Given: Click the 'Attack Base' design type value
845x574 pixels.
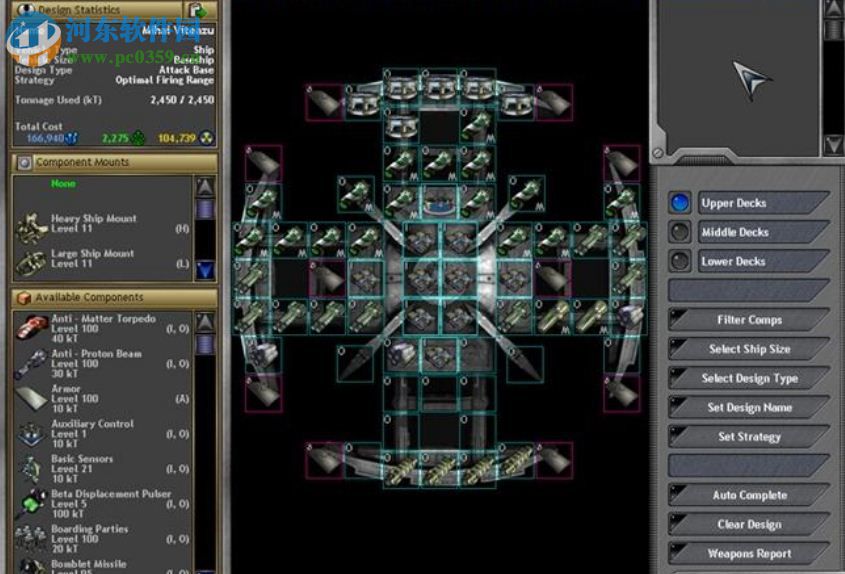Looking at the screenshot, I should point(186,70).
